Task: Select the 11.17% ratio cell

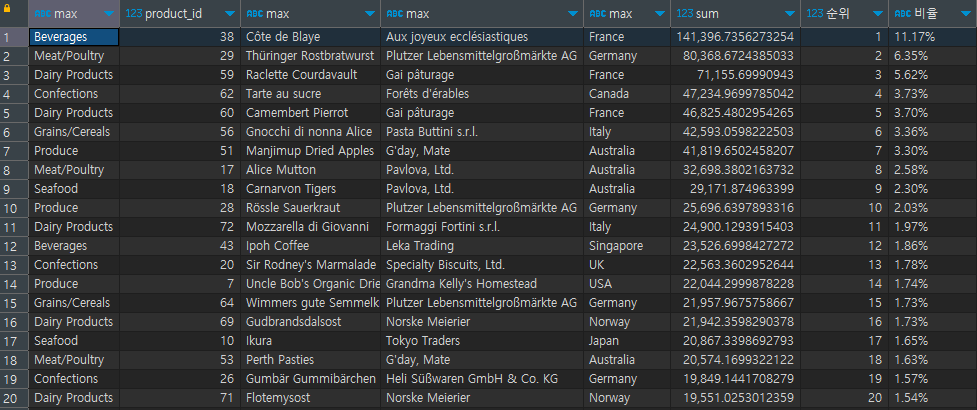Action: 933,37
